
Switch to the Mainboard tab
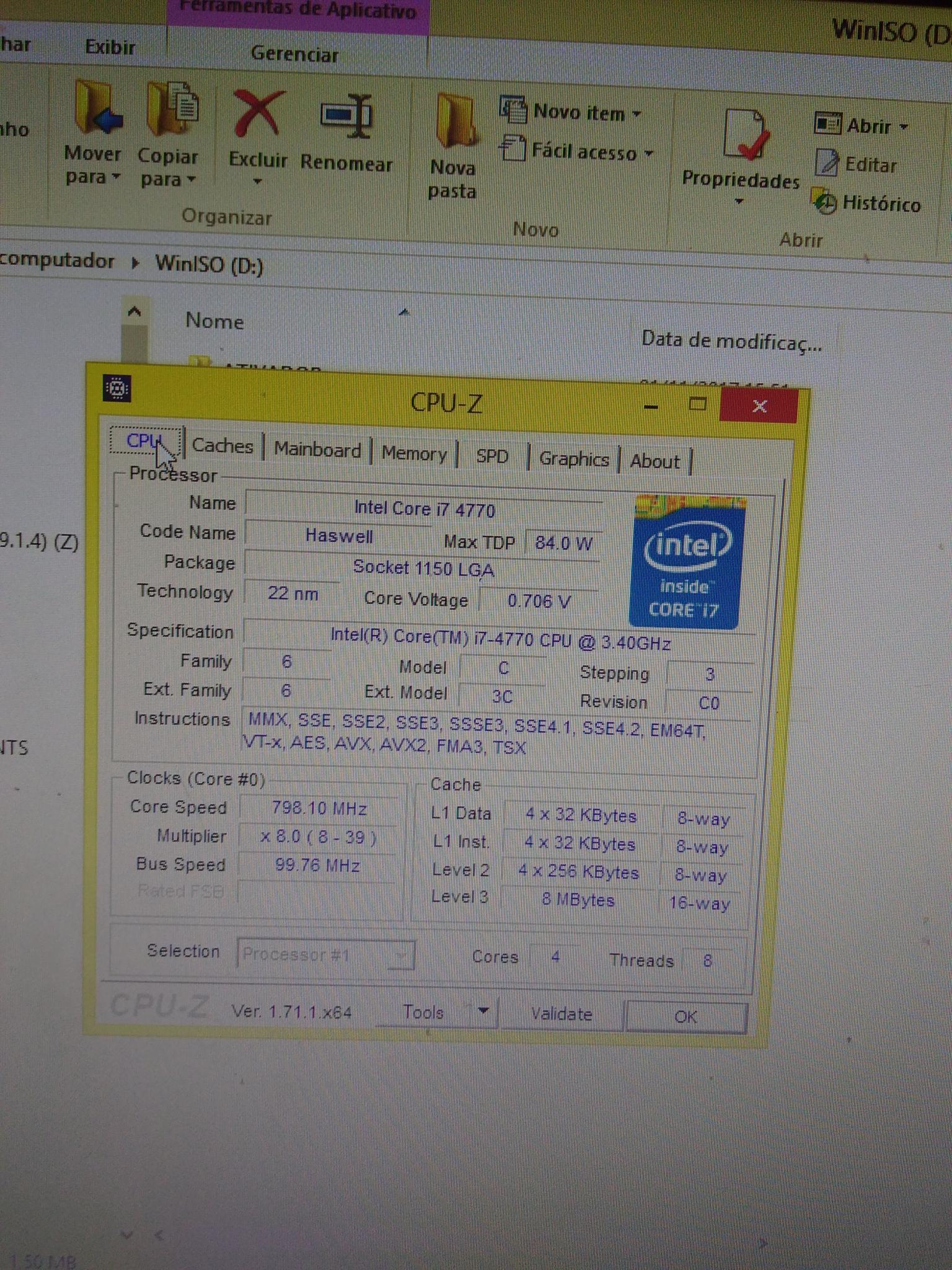(x=317, y=450)
